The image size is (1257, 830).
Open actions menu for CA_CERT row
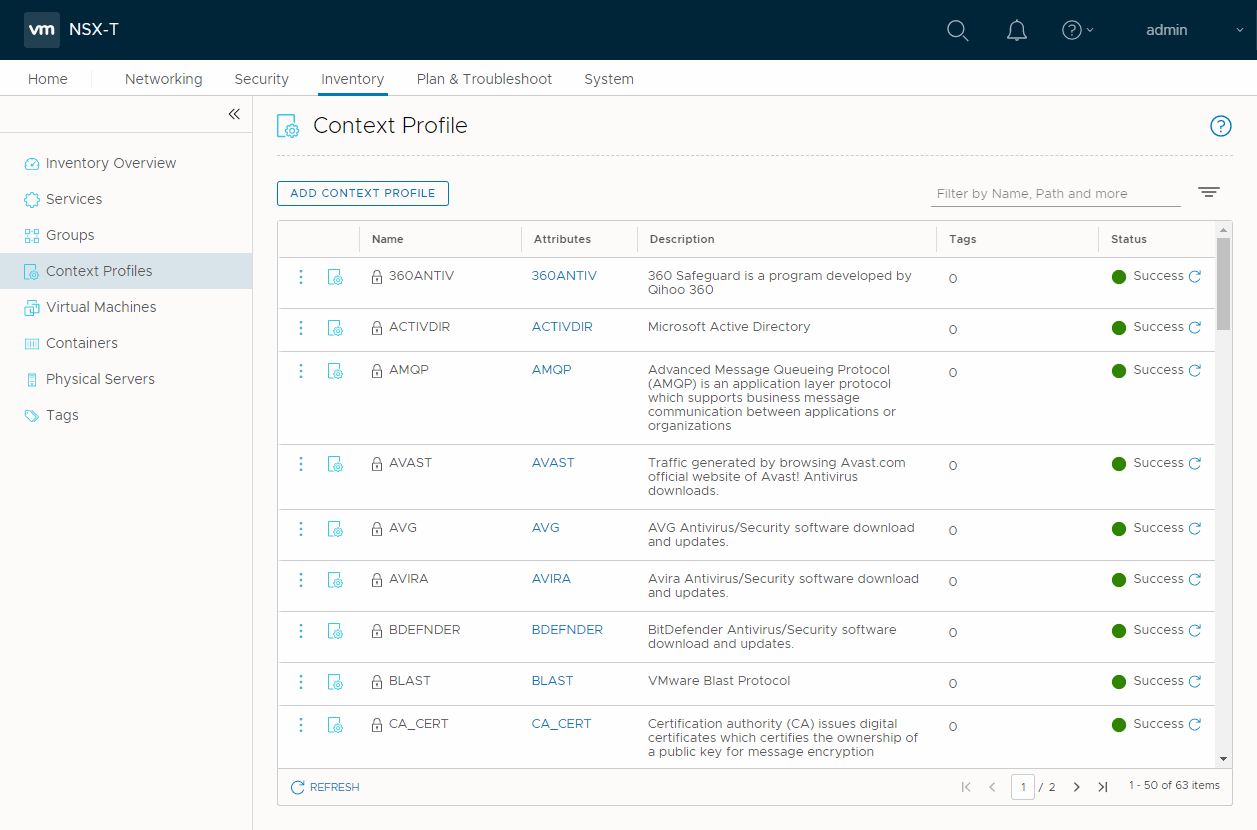301,724
